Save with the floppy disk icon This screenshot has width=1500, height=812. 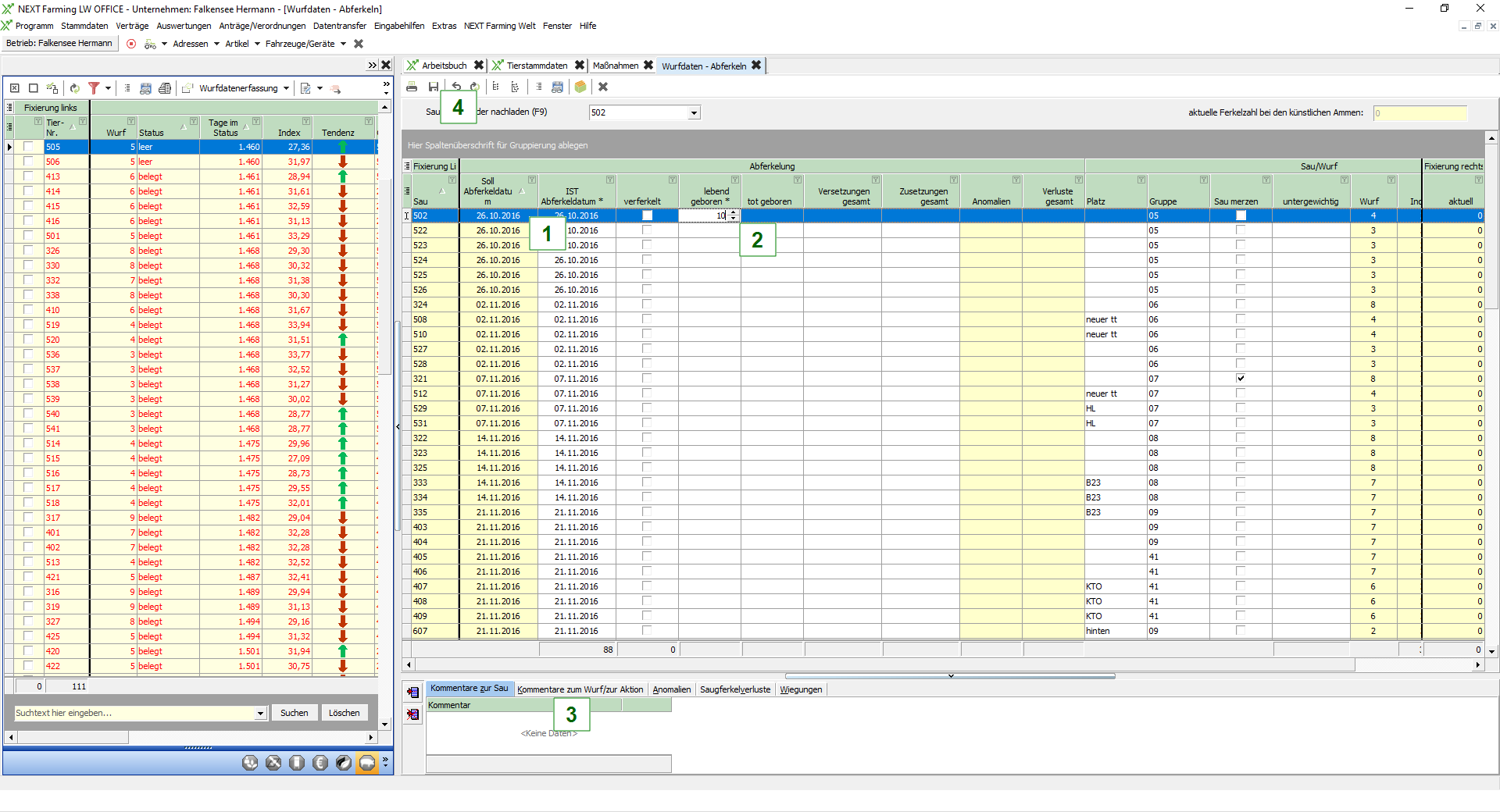pos(434,87)
